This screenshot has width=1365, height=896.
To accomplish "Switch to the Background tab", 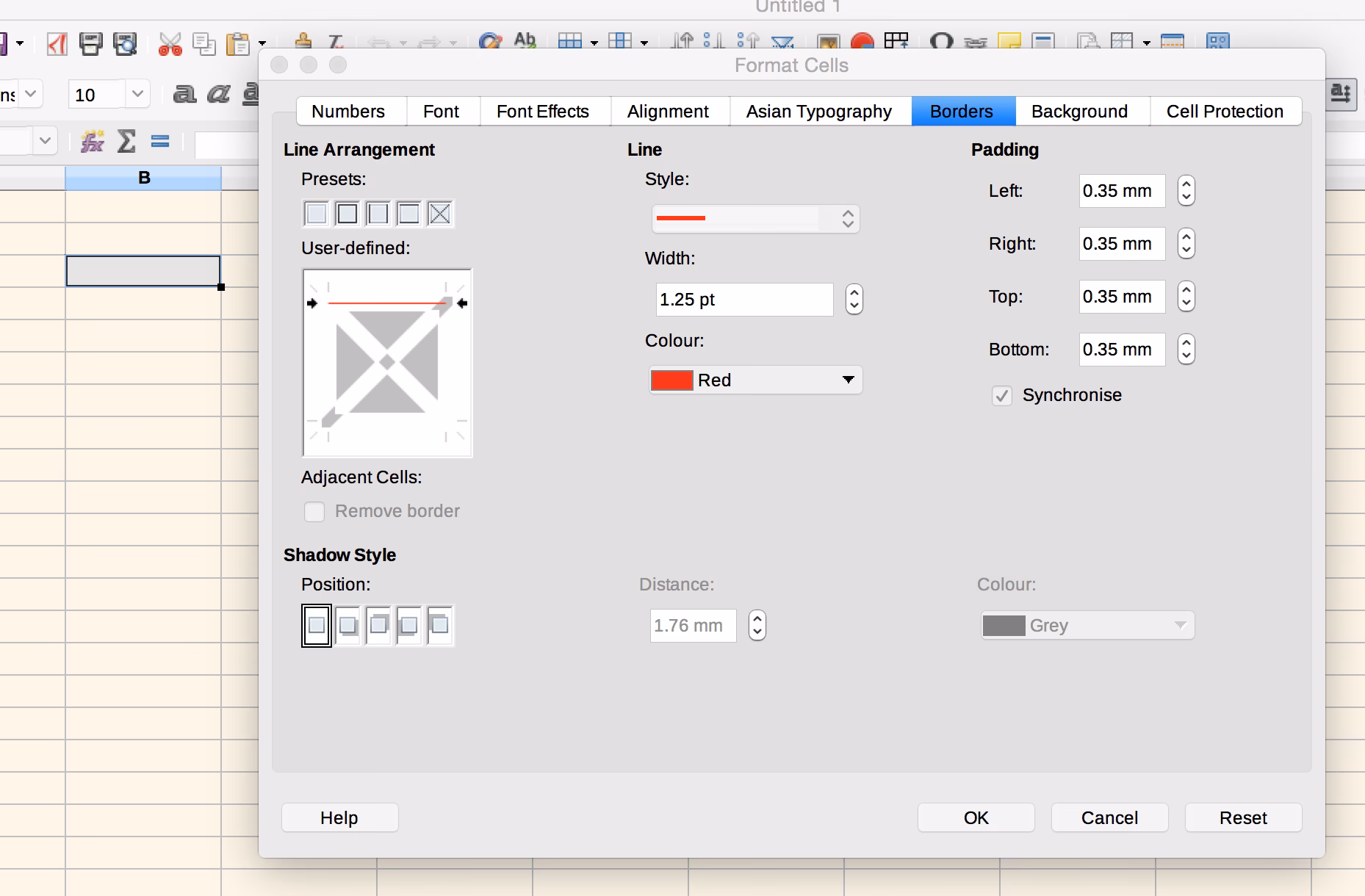I will (x=1079, y=111).
